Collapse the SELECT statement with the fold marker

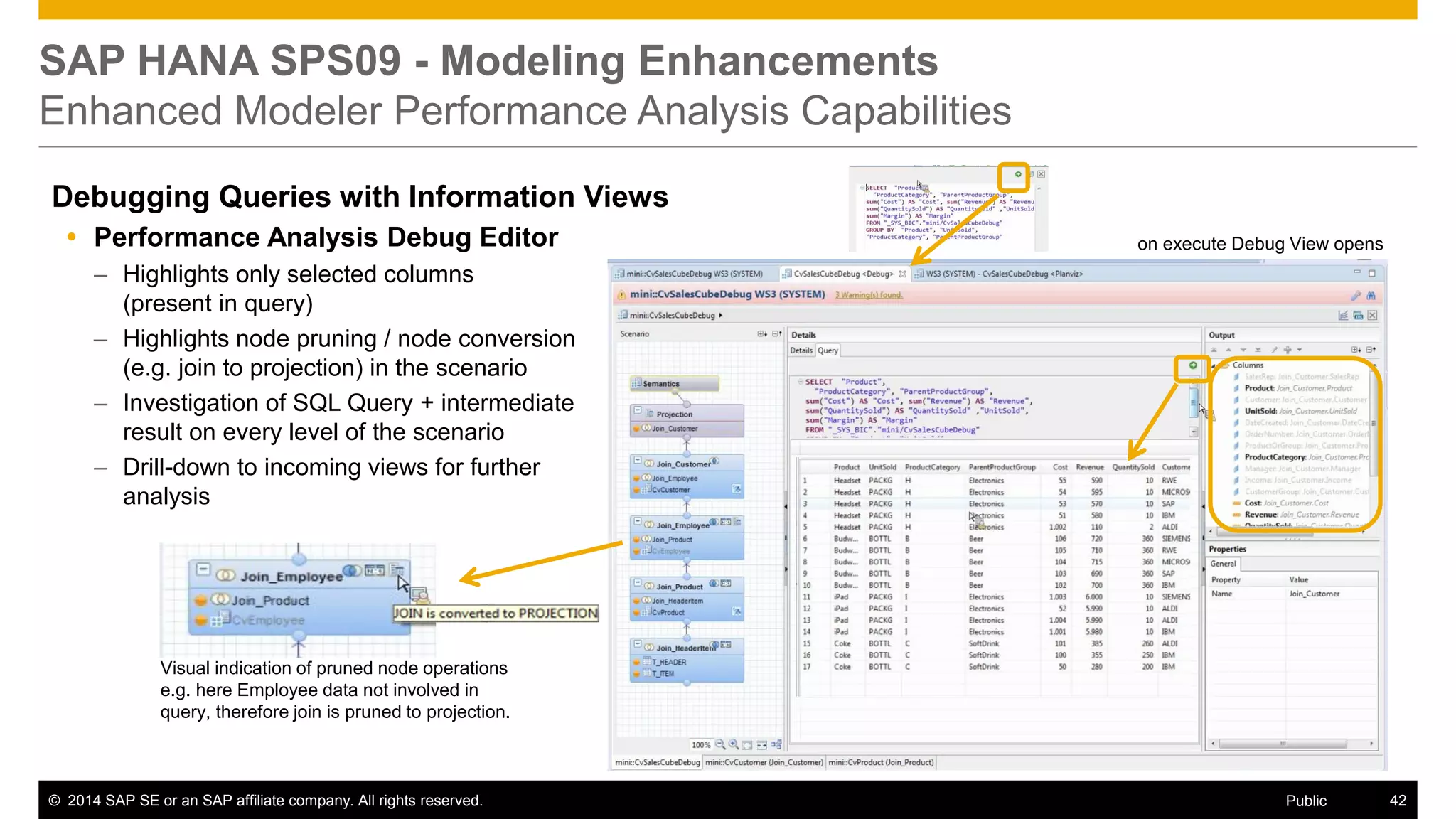pyautogui.click(x=800, y=382)
